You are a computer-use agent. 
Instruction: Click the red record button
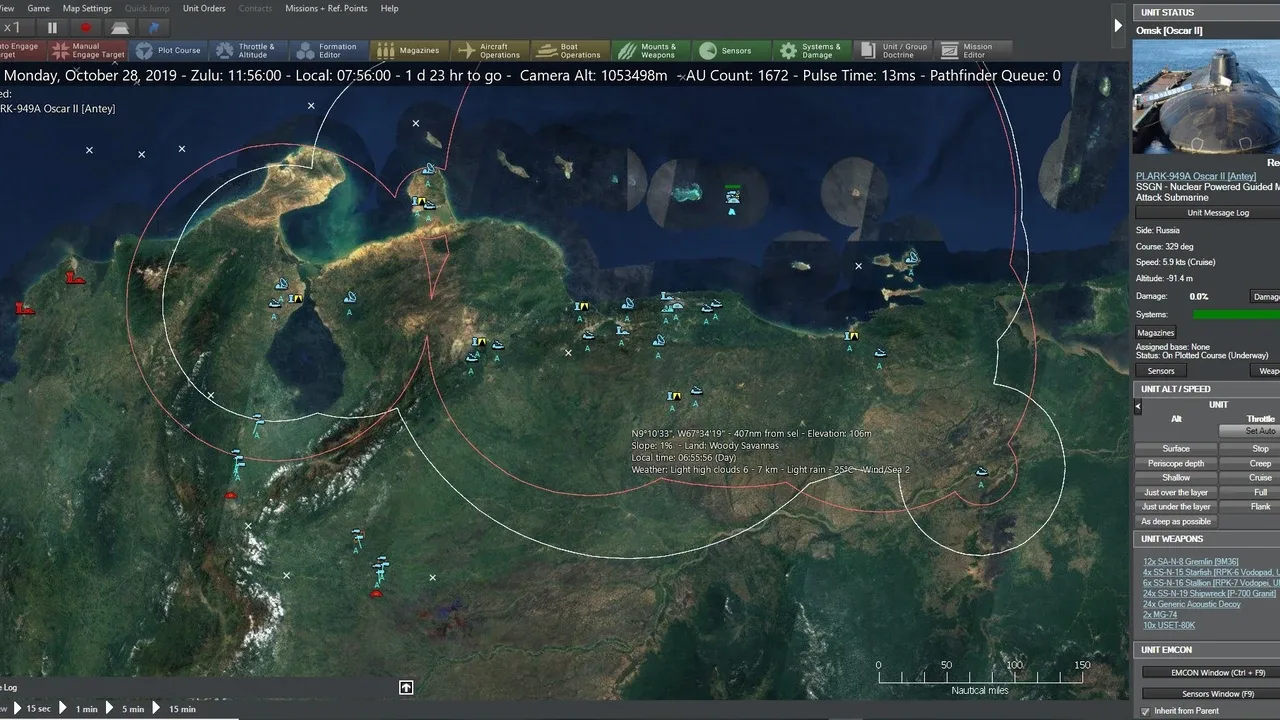click(86, 28)
